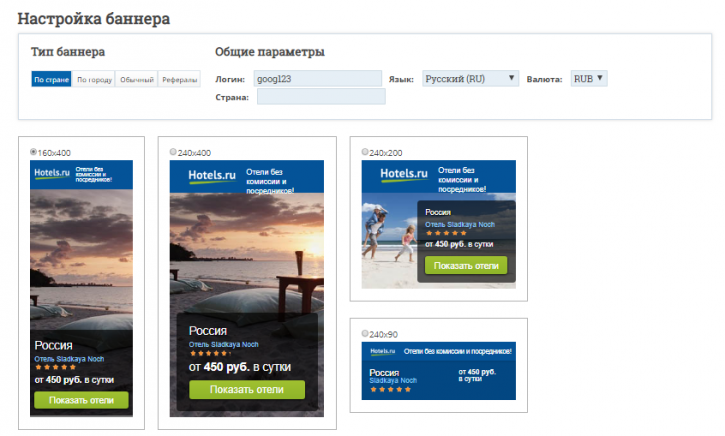Choose the 'Обычный' banner type tab
Image resolution: width=725 pixels, height=436 pixels.
point(137,80)
